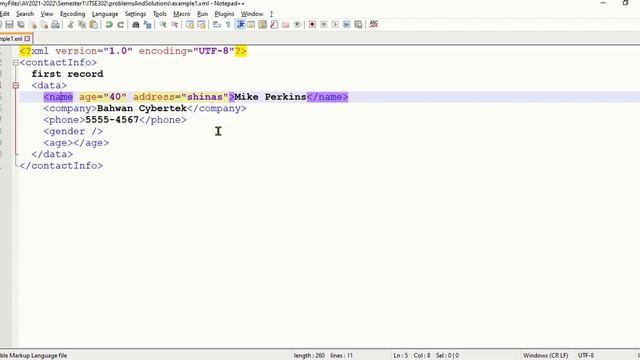This screenshot has height=360, width=640.
Task: Select the example1.xml document tab
Action: [x=11, y=39]
